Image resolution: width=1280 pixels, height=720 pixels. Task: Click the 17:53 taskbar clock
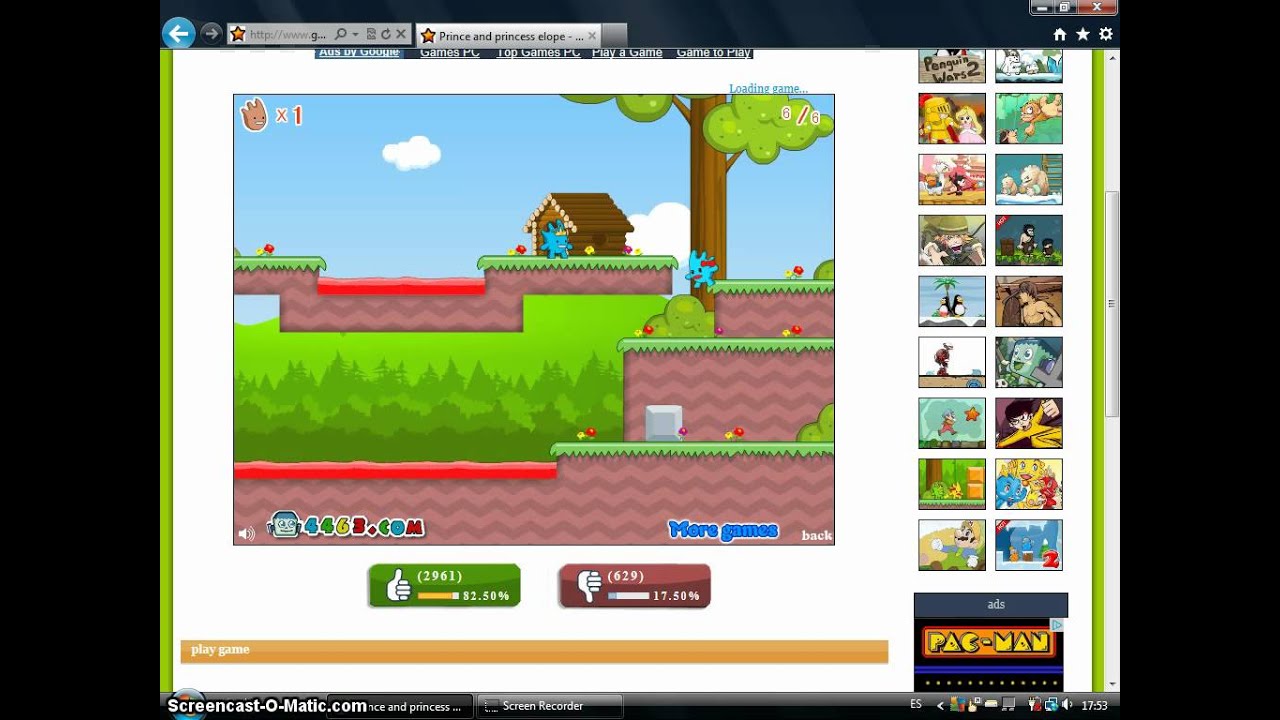pyautogui.click(x=1094, y=705)
